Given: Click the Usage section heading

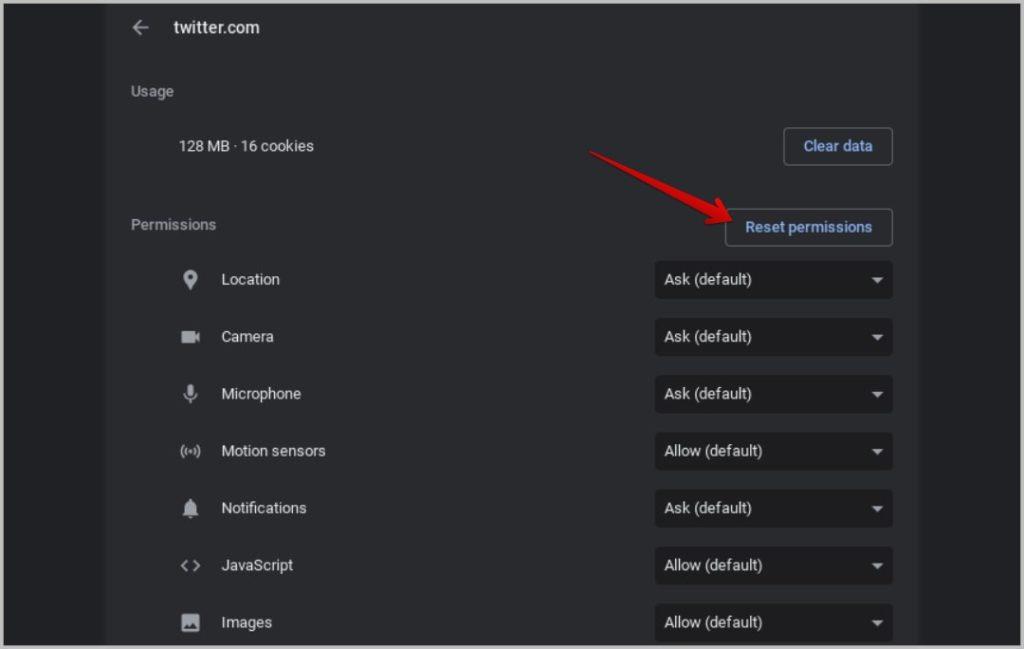Looking at the screenshot, I should 152,91.
